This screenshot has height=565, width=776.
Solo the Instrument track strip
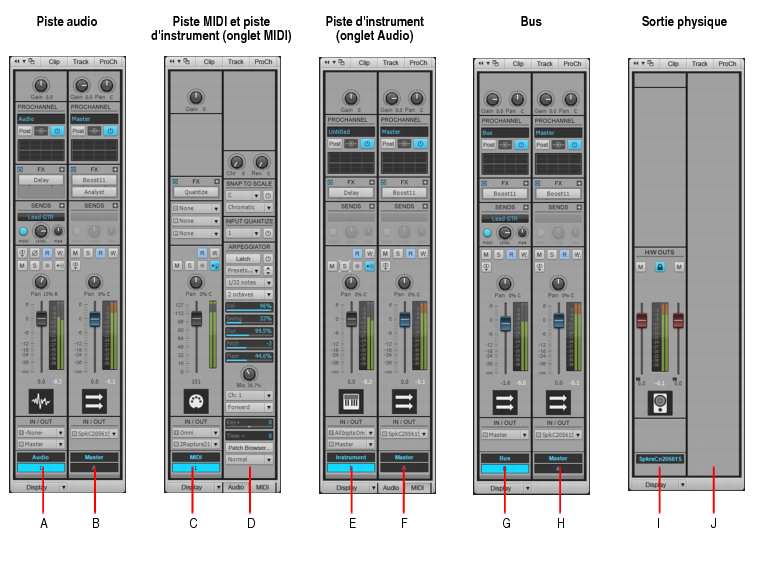pyautogui.click(x=344, y=266)
